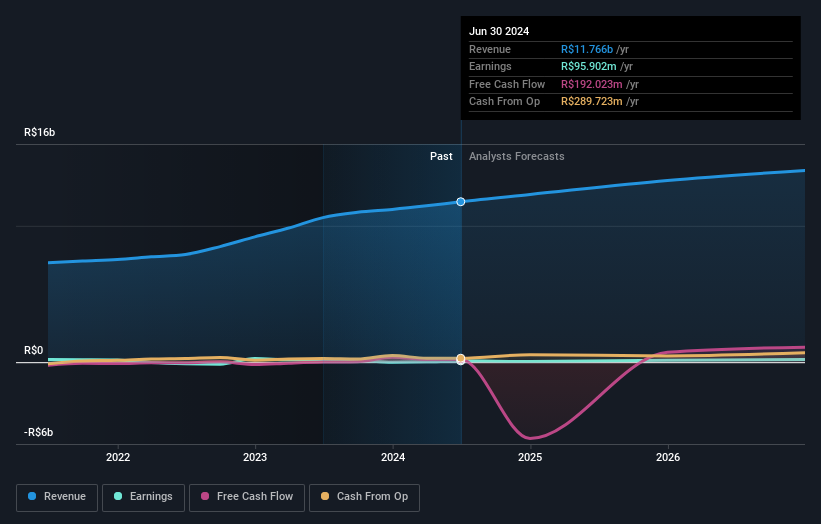The width and height of the screenshot is (821, 524).
Task: Click the Revenue row label in tooltip
Action: (490, 49)
